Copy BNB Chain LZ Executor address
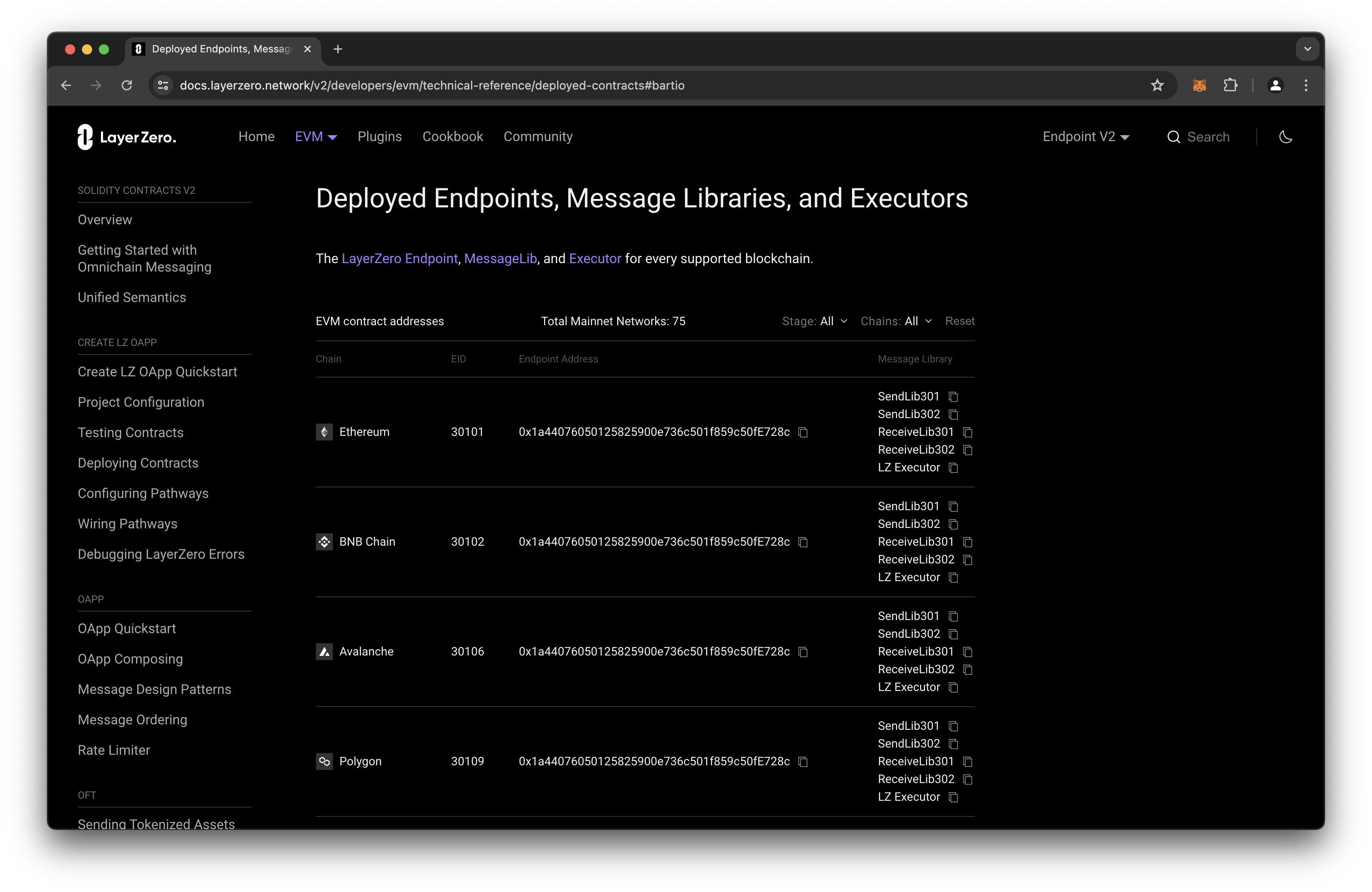This screenshot has width=1372, height=892. tap(953, 577)
